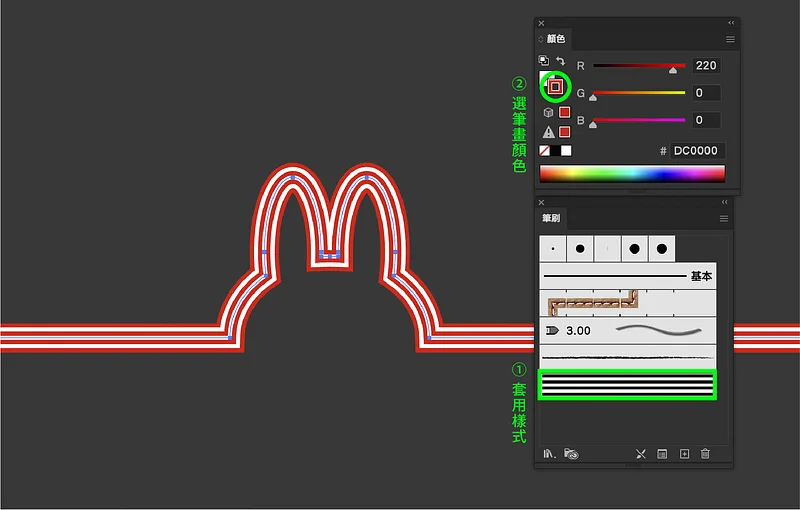800x510 pixels.
Task: Click Remove Brush Stroke icon
Action: pyautogui.click(x=641, y=453)
